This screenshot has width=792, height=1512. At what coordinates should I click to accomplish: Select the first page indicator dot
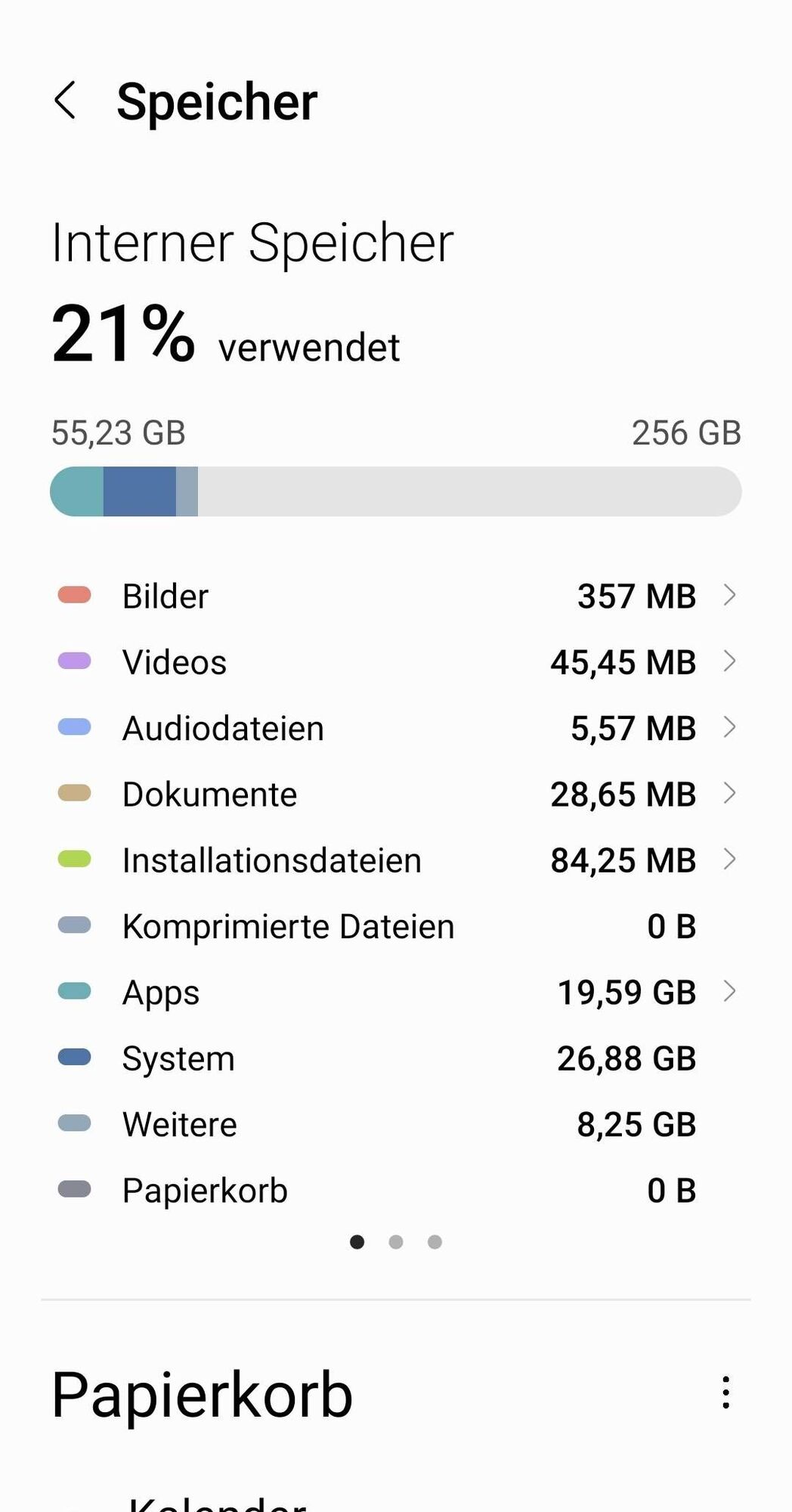coord(357,1242)
